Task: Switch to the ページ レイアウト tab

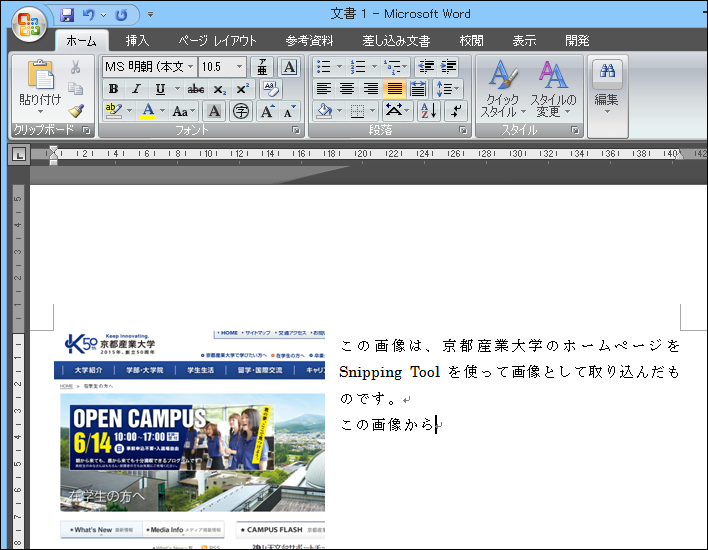Action: tap(217, 41)
